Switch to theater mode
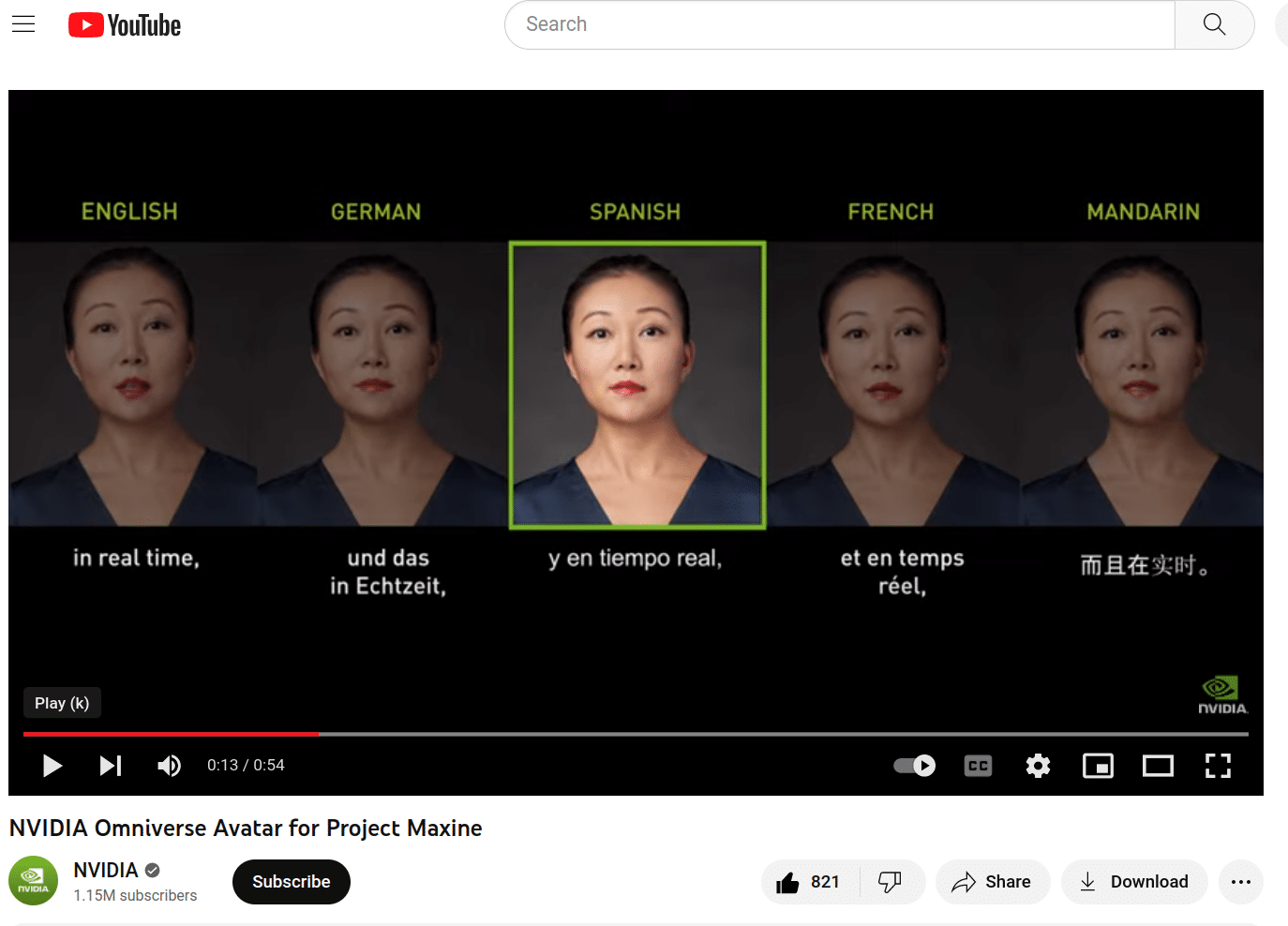 pyautogui.click(x=1158, y=766)
